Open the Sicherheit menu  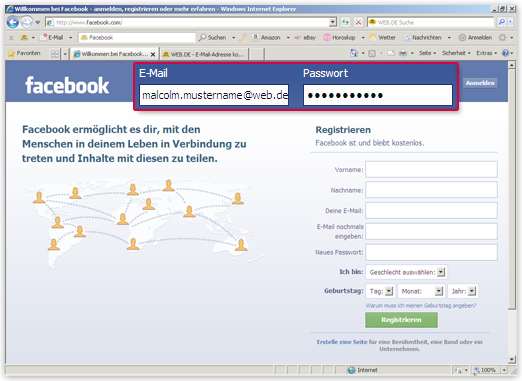coord(456,53)
